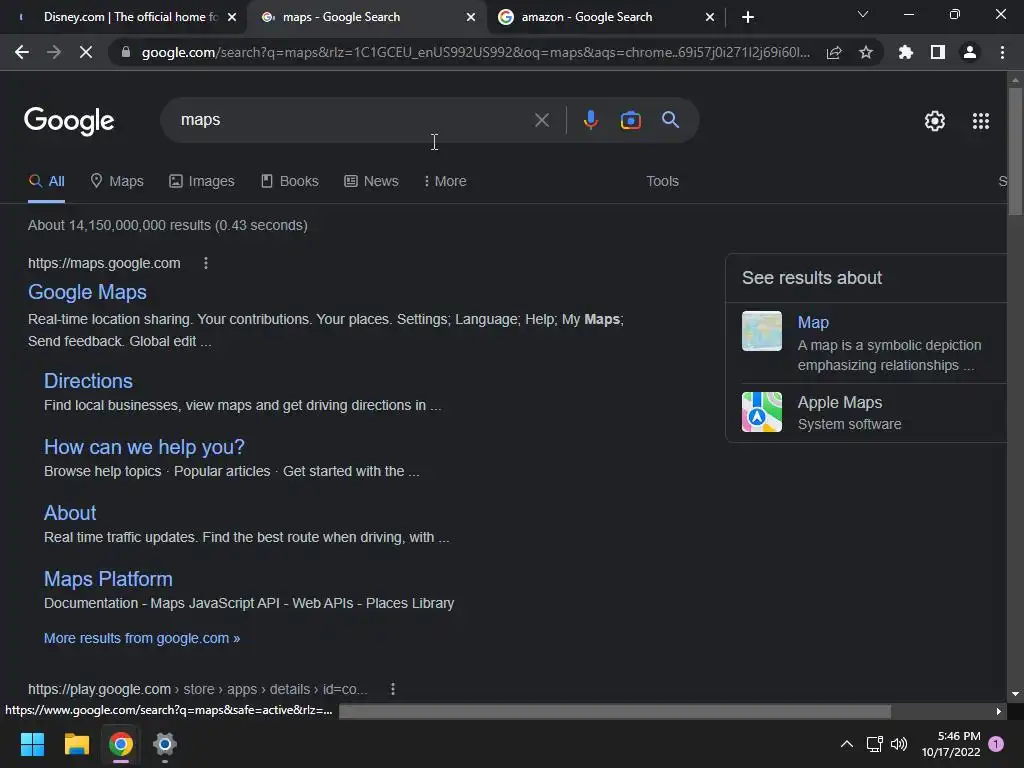Open the volume speaker tray icon
The height and width of the screenshot is (768, 1024).
[899, 744]
